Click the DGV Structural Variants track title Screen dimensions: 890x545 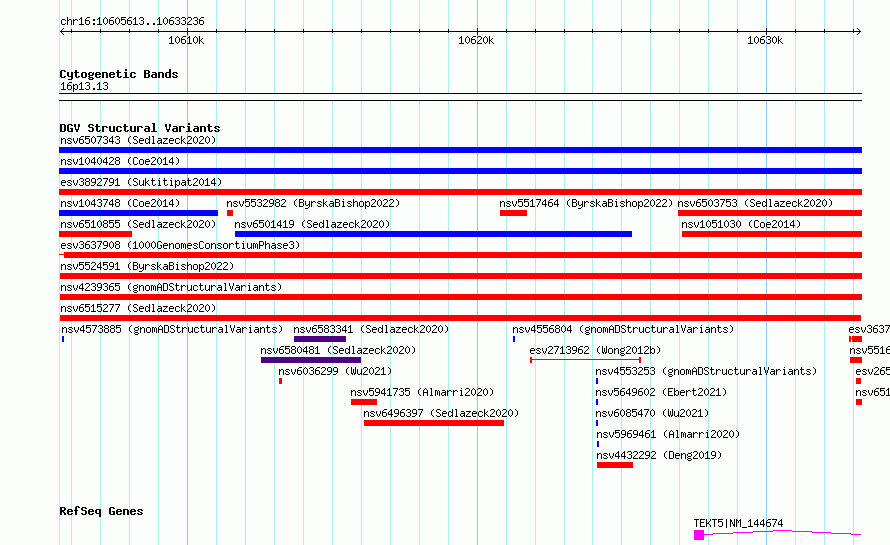[140, 128]
